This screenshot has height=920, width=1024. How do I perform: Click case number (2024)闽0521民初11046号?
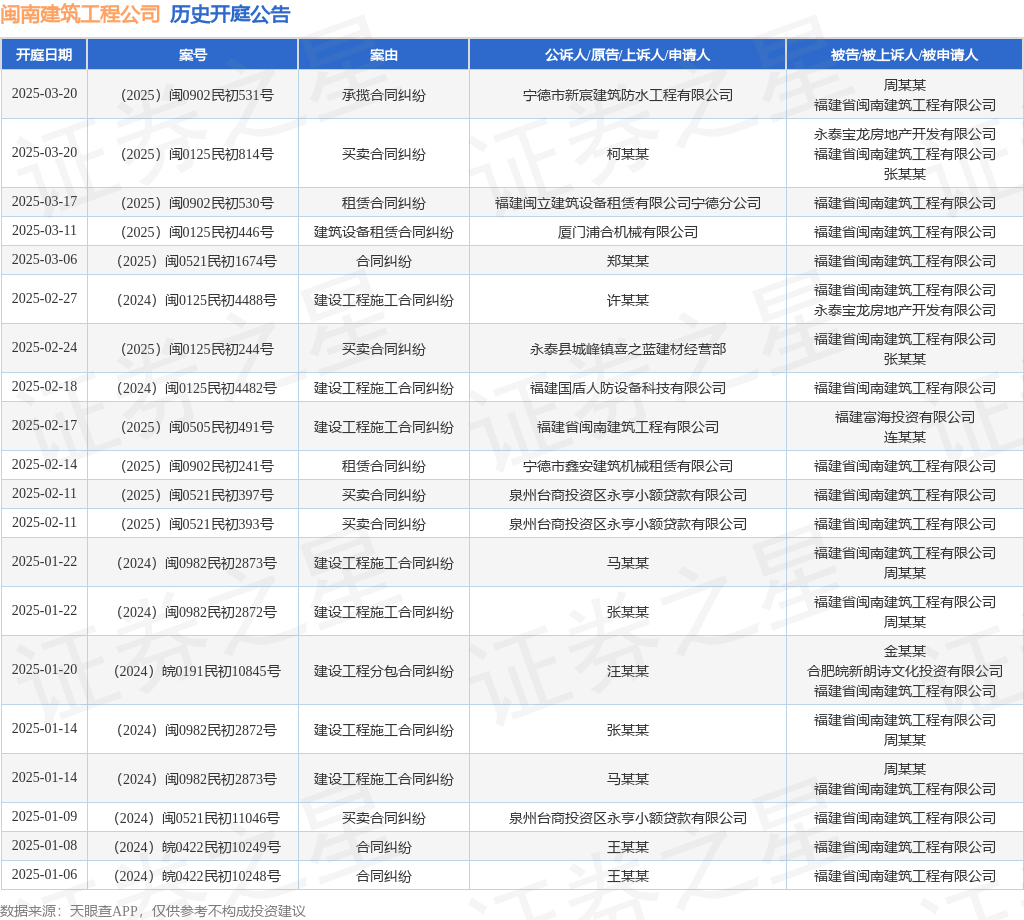pos(197,817)
